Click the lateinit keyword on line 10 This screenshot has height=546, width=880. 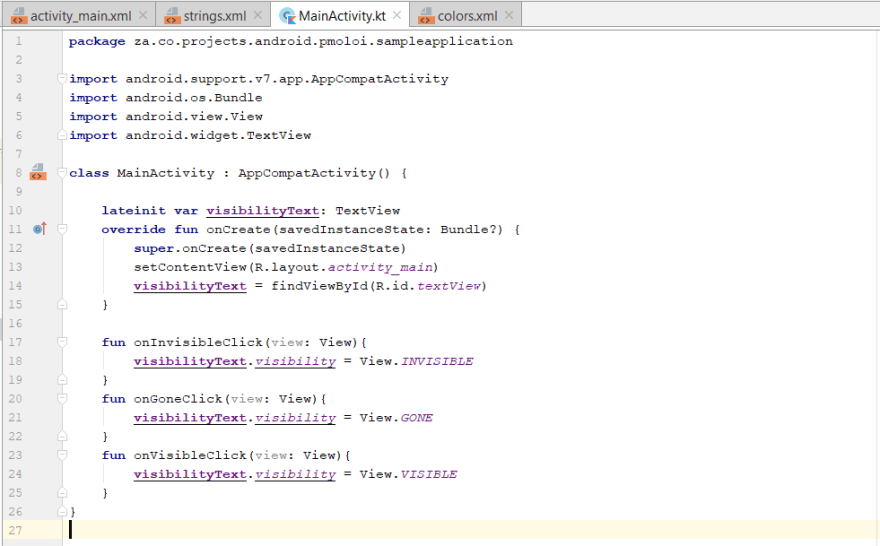coord(134,210)
